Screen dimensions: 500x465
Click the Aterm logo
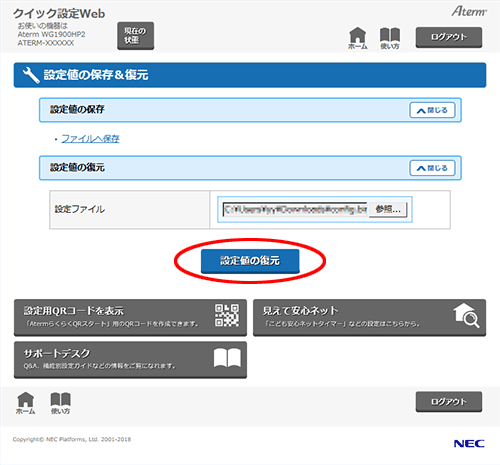pos(469,12)
